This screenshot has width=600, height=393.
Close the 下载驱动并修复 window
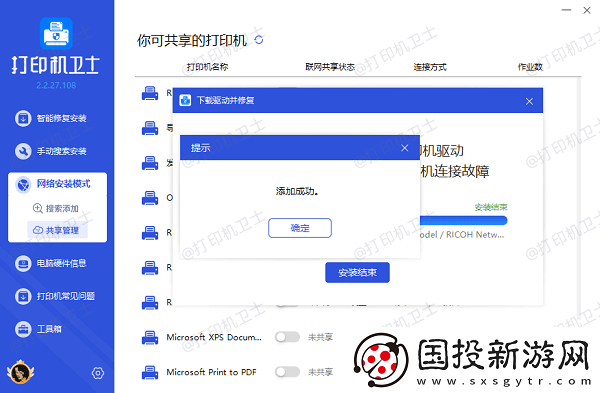(529, 101)
